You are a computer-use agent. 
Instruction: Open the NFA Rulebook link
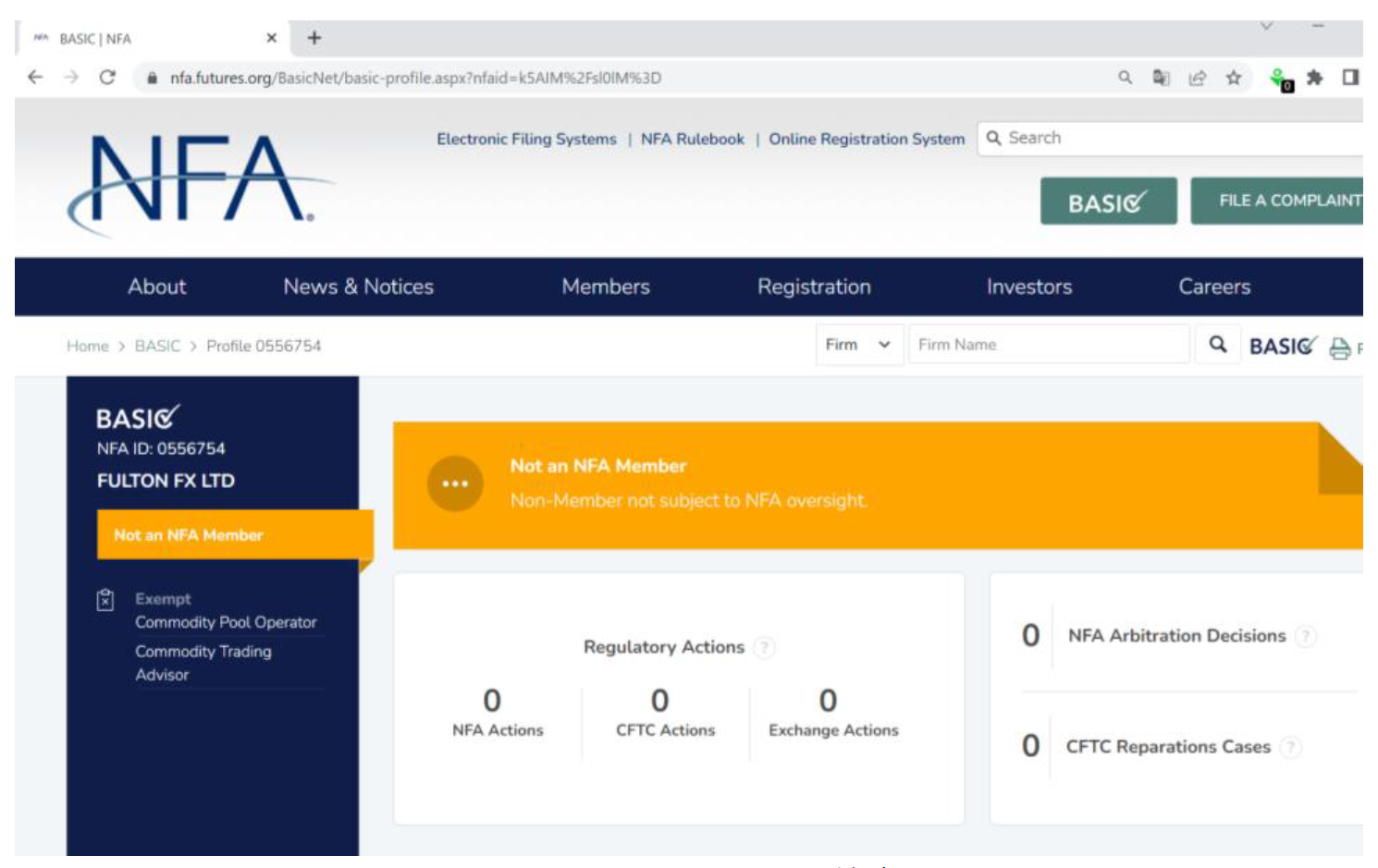pos(692,139)
